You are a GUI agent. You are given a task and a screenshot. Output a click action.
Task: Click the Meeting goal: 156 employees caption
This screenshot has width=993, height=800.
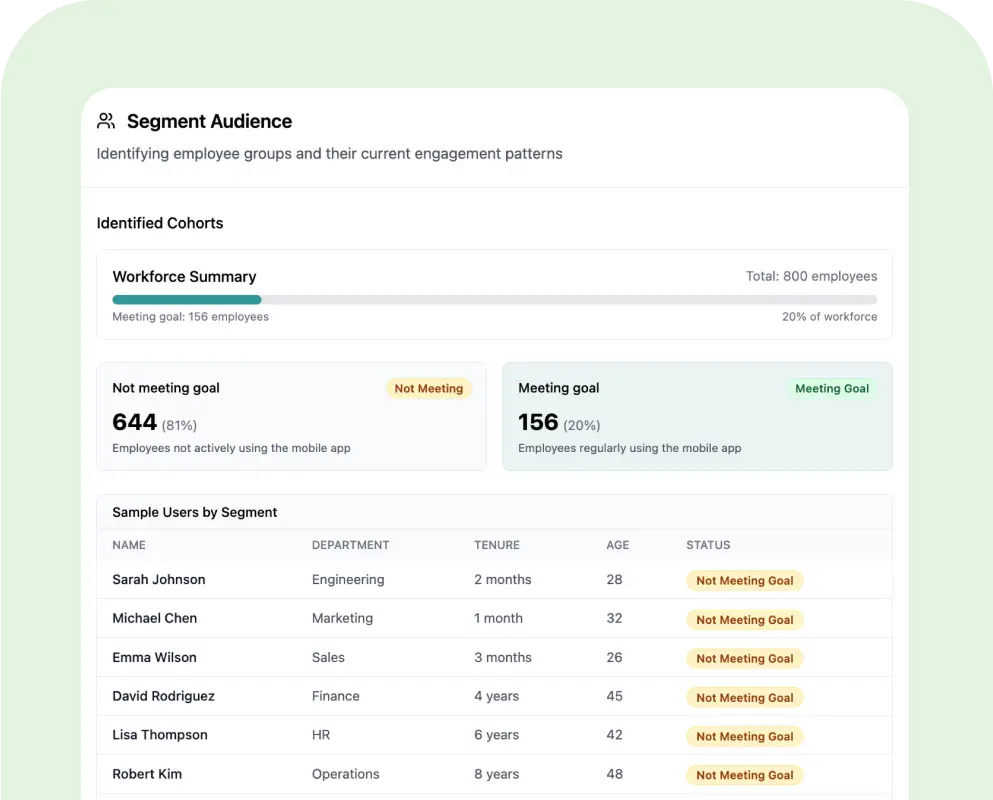(191, 317)
